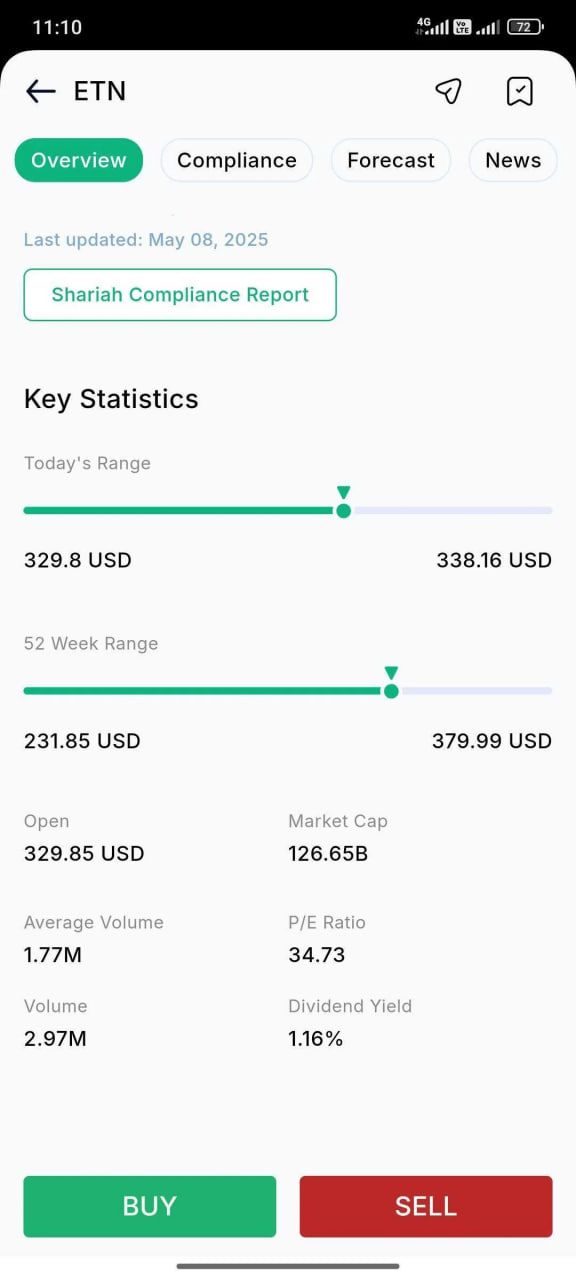576x1280 pixels.
Task: Tap the Dividend Yield 1.16% value
Action: tap(316, 1039)
